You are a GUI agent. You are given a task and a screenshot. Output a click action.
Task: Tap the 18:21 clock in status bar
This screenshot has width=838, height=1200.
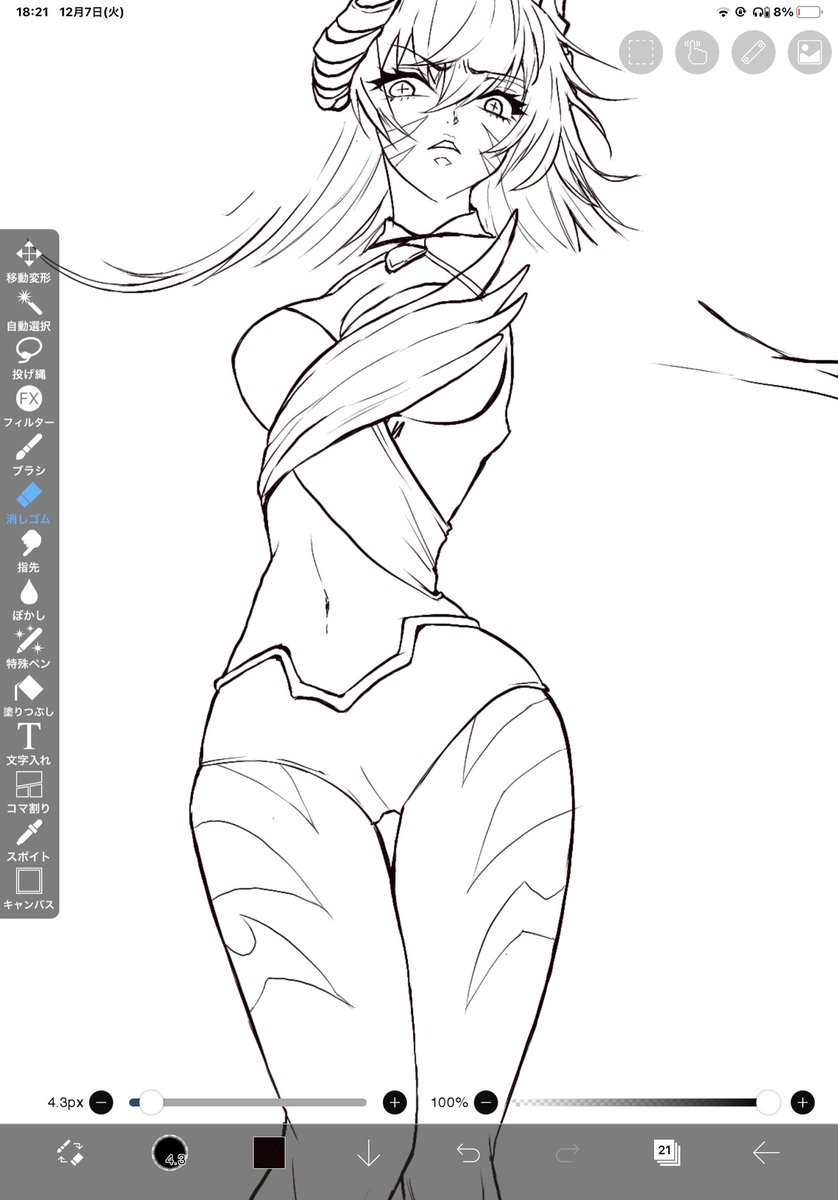click(x=32, y=12)
